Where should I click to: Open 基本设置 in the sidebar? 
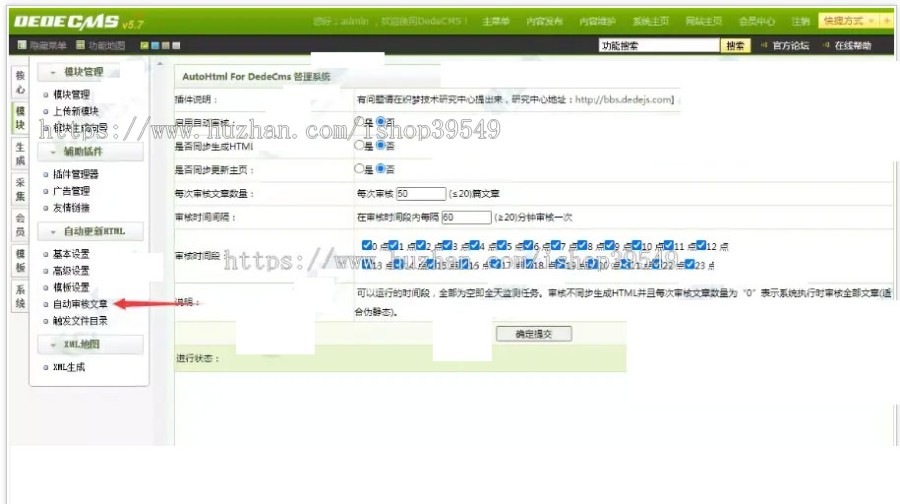click(x=71, y=254)
